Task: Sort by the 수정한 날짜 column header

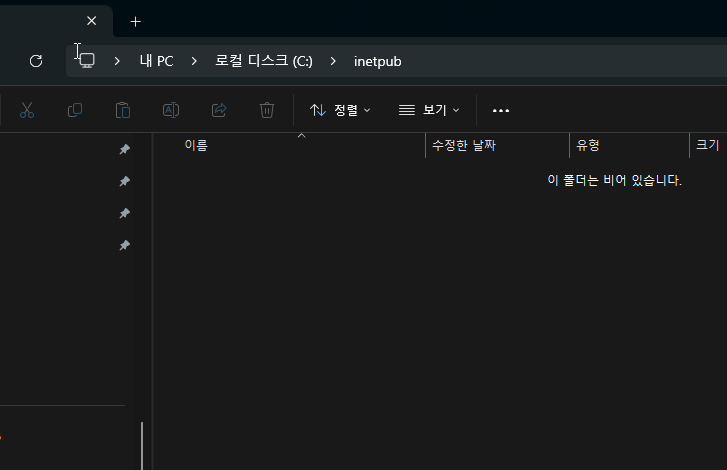Action: point(464,146)
